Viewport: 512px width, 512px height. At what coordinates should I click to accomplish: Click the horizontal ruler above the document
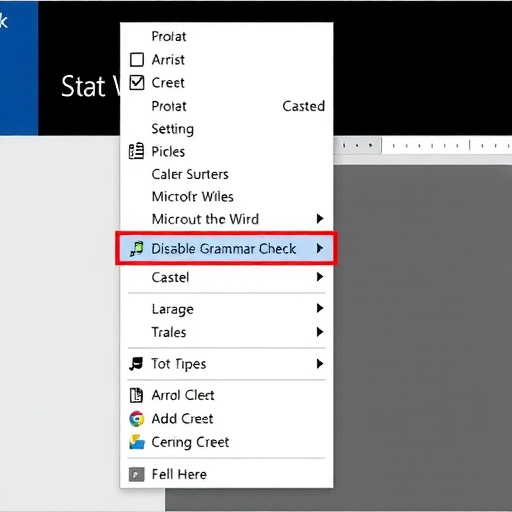[423, 145]
